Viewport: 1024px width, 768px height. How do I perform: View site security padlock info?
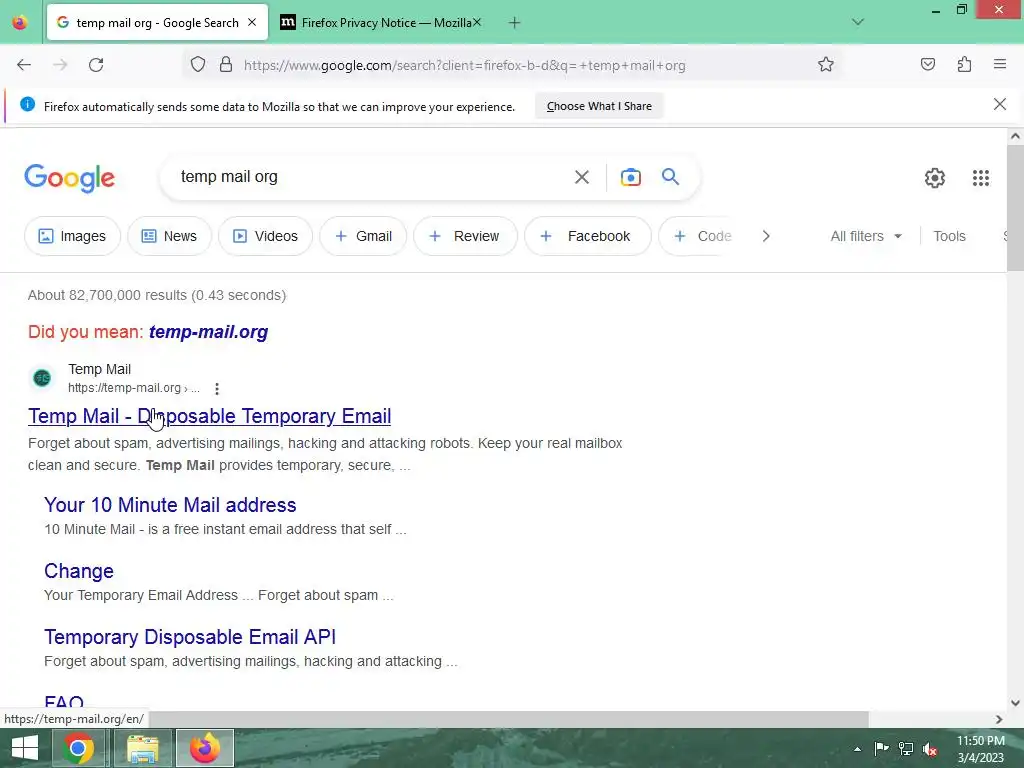(226, 65)
